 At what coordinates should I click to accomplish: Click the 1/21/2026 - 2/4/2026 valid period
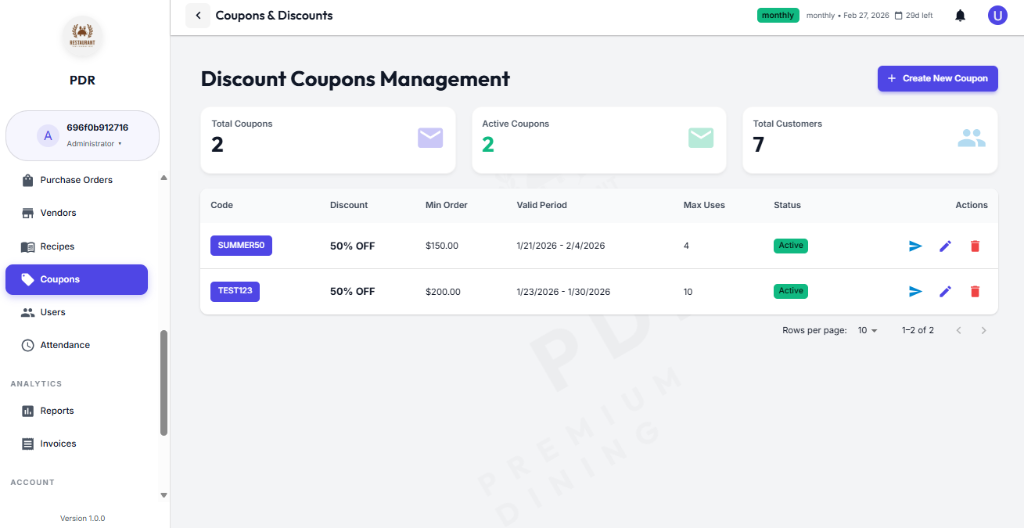point(560,246)
